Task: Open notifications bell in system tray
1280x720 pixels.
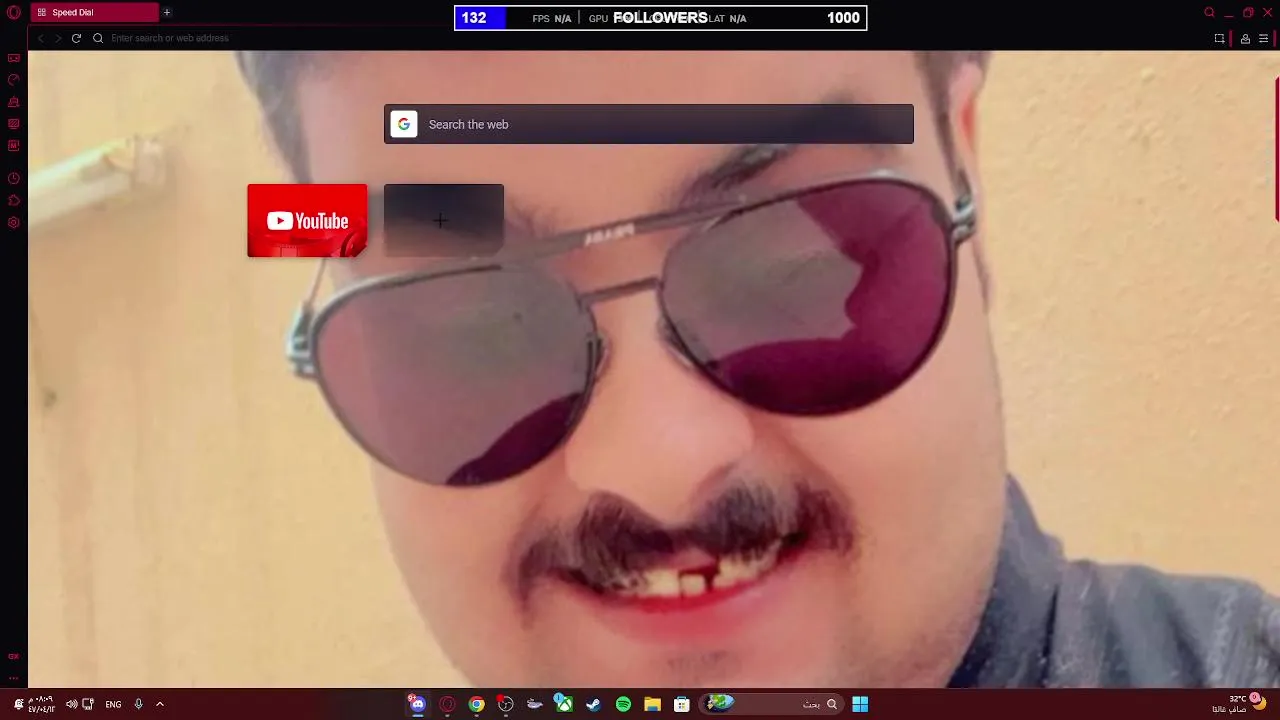Action: 18,704
